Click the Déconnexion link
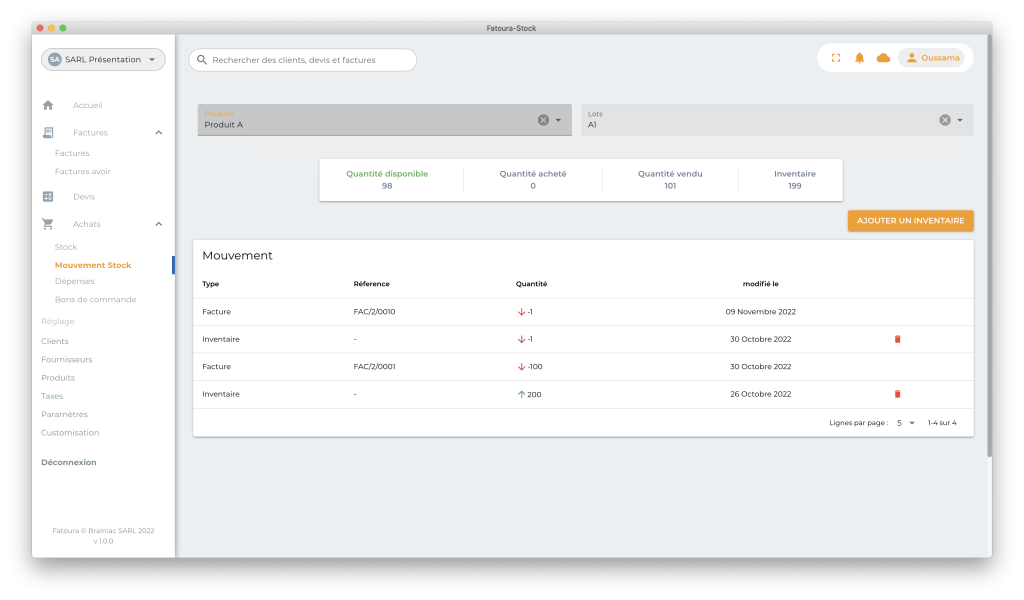Screen dimensions: 1024x600 (69, 462)
